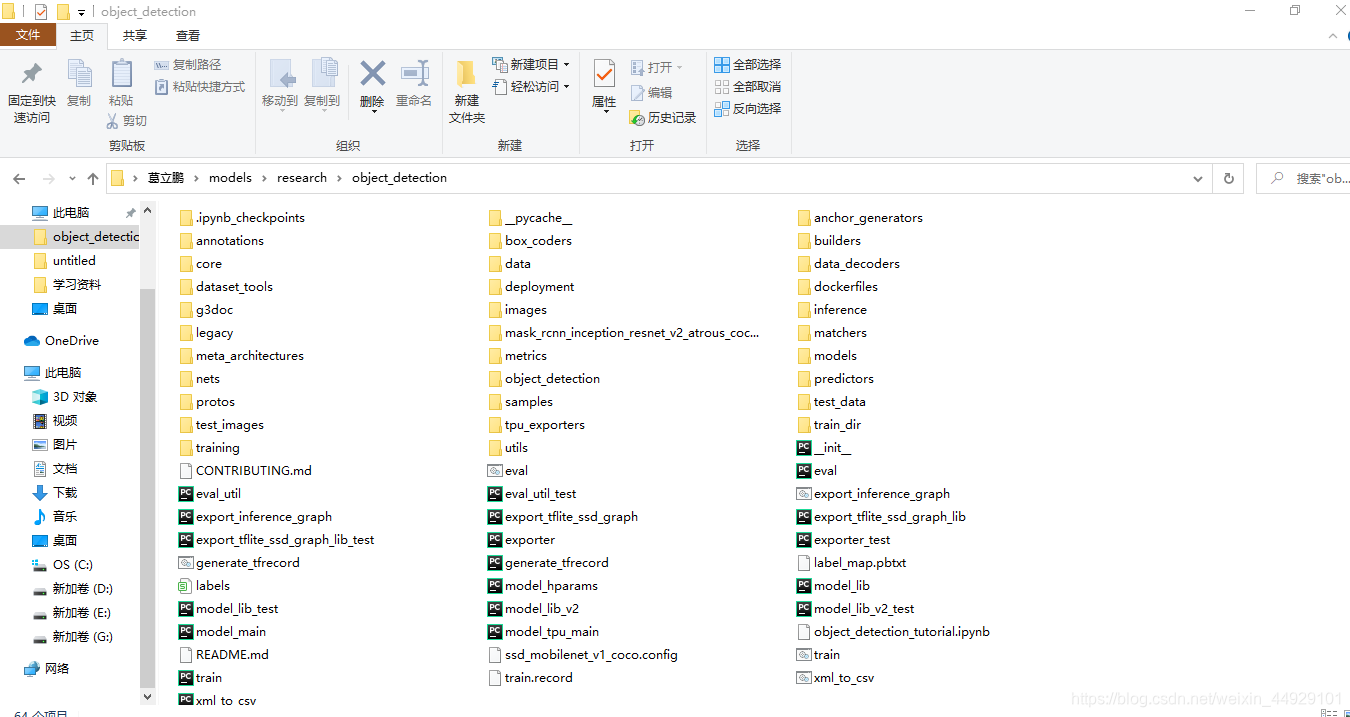Click the Properties (属性) icon
Image resolution: width=1350 pixels, height=717 pixels.
pyautogui.click(x=604, y=74)
